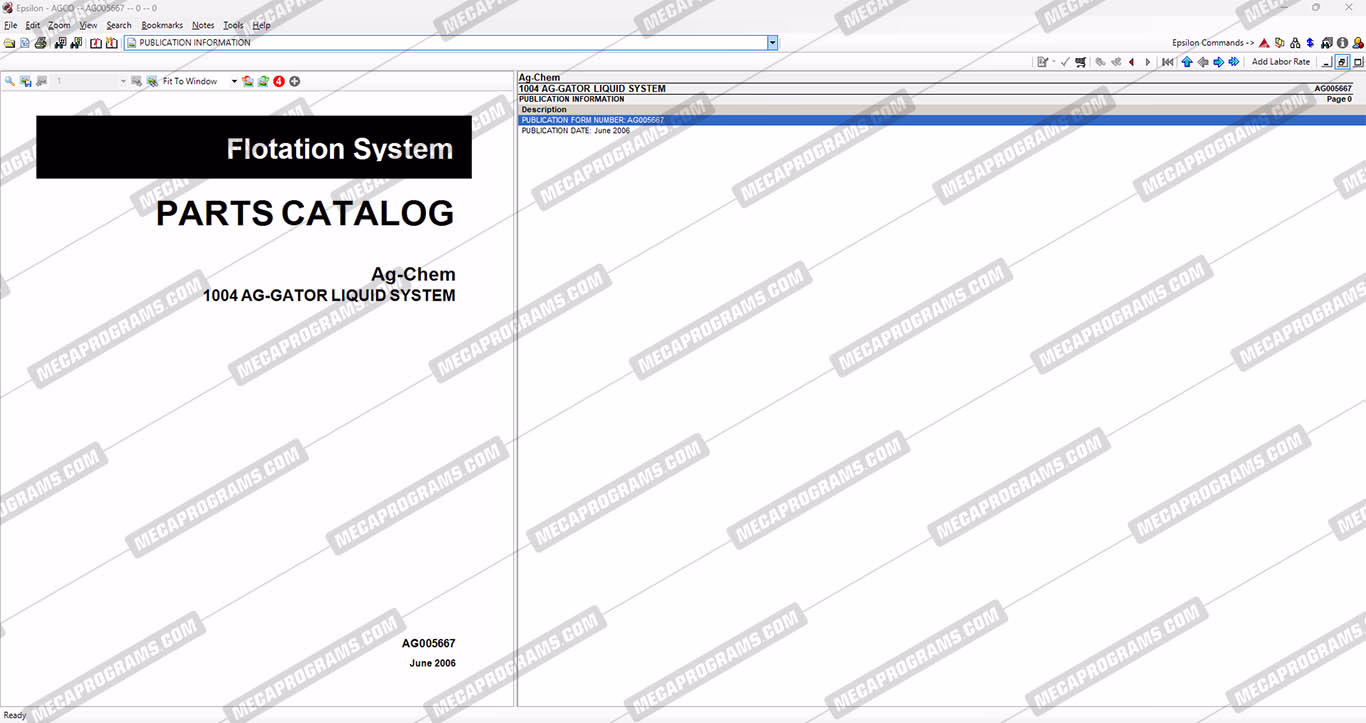Click the blue right arrow navigation icon
Viewport: 1366px width, 723px height.
pyautogui.click(x=1218, y=62)
